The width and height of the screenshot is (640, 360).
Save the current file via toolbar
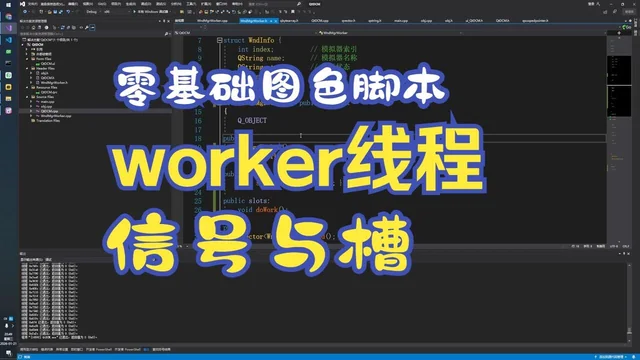pyautogui.click(x=55, y=12)
